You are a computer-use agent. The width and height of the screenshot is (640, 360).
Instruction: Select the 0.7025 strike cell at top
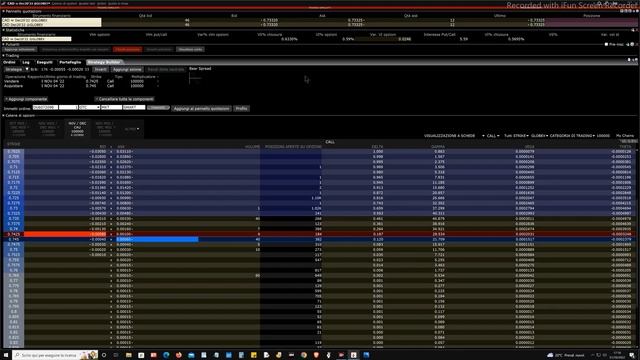(14, 151)
